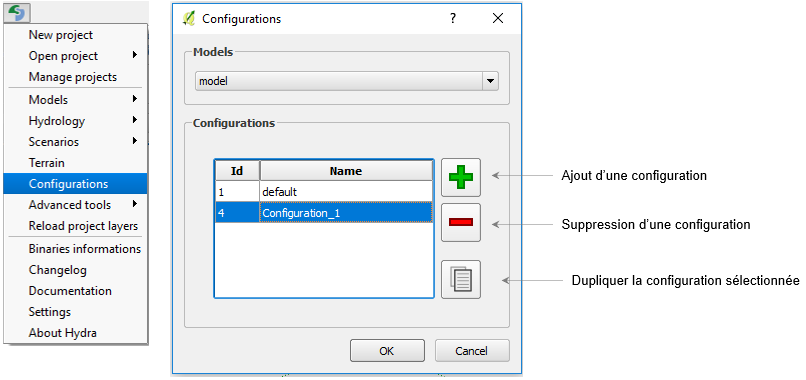Open the model dropdown arrow
The width and height of the screenshot is (806, 380).
490,81
